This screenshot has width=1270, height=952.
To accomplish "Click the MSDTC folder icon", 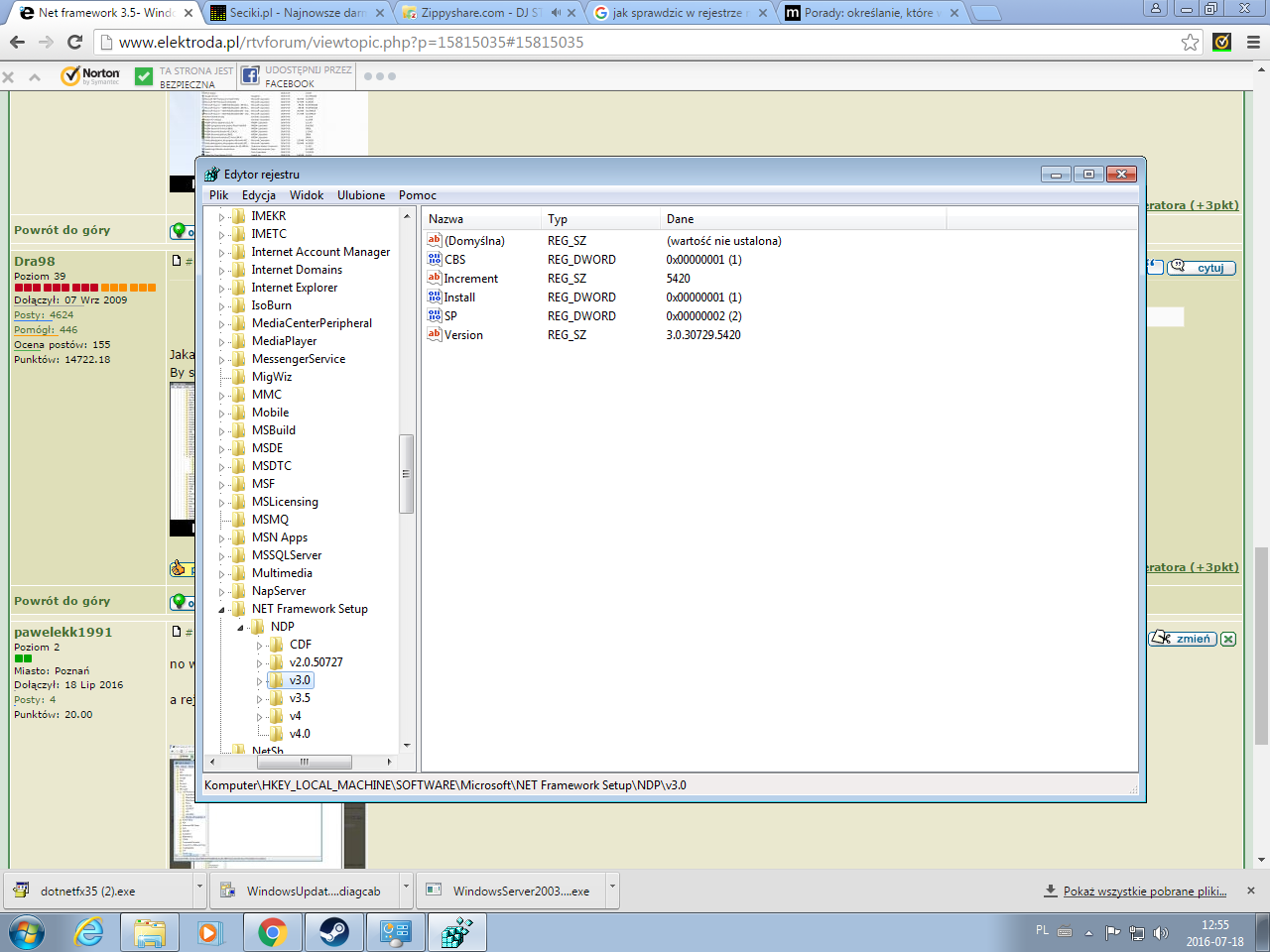I will point(238,466).
